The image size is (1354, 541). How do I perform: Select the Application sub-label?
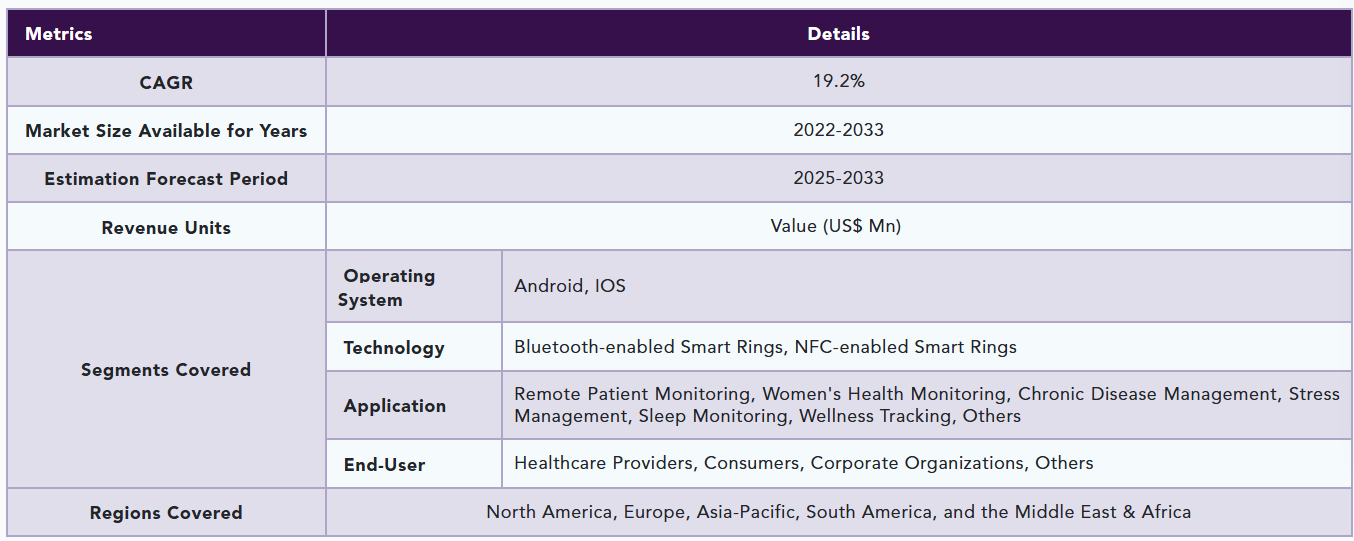point(395,406)
